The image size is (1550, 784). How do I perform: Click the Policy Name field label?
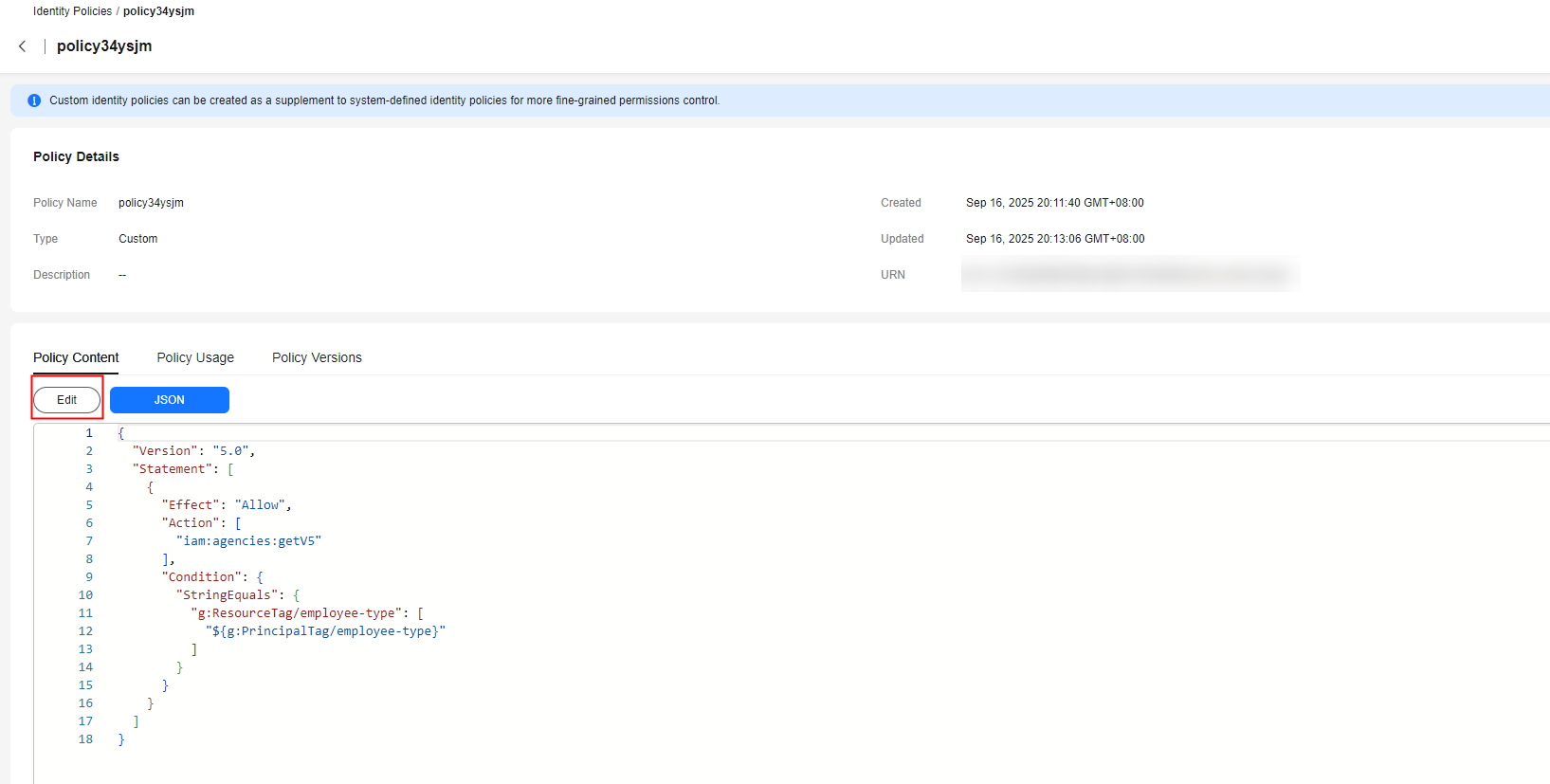pyautogui.click(x=64, y=203)
